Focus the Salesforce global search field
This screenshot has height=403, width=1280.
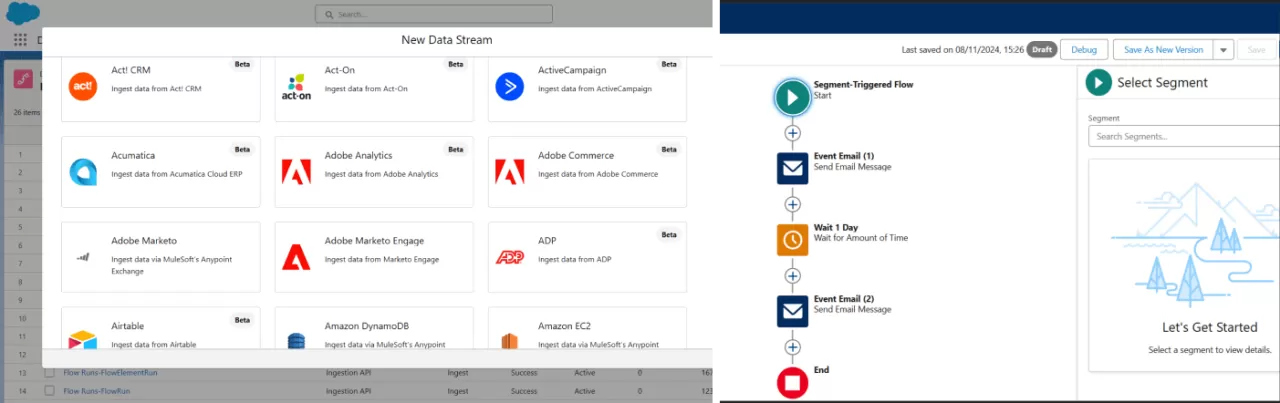pyautogui.click(x=433, y=14)
